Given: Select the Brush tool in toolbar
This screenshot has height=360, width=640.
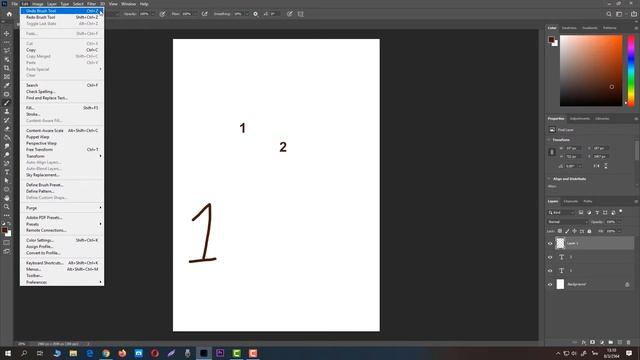Looking at the screenshot, I should click(7, 103).
